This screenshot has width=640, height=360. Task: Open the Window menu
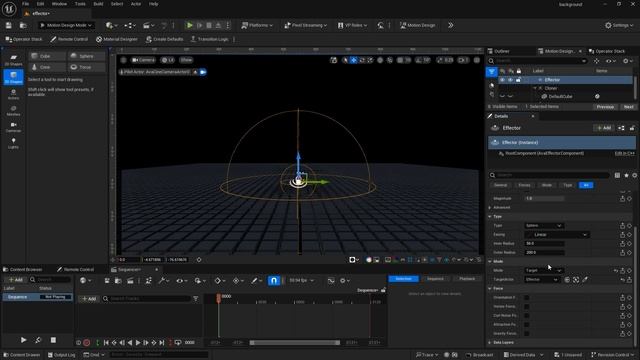(x=59, y=4)
